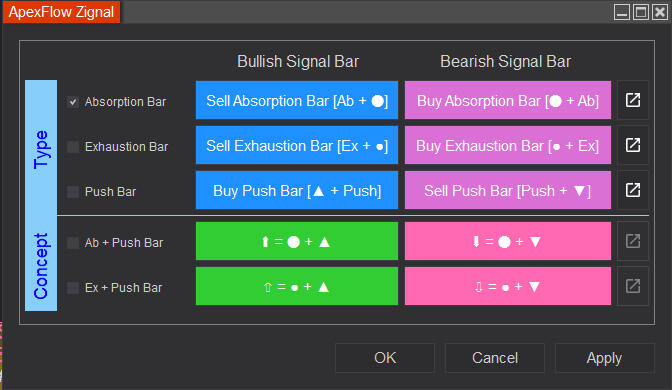
Task: Click the Bearish Signal Bar column header
Action: [506, 61]
